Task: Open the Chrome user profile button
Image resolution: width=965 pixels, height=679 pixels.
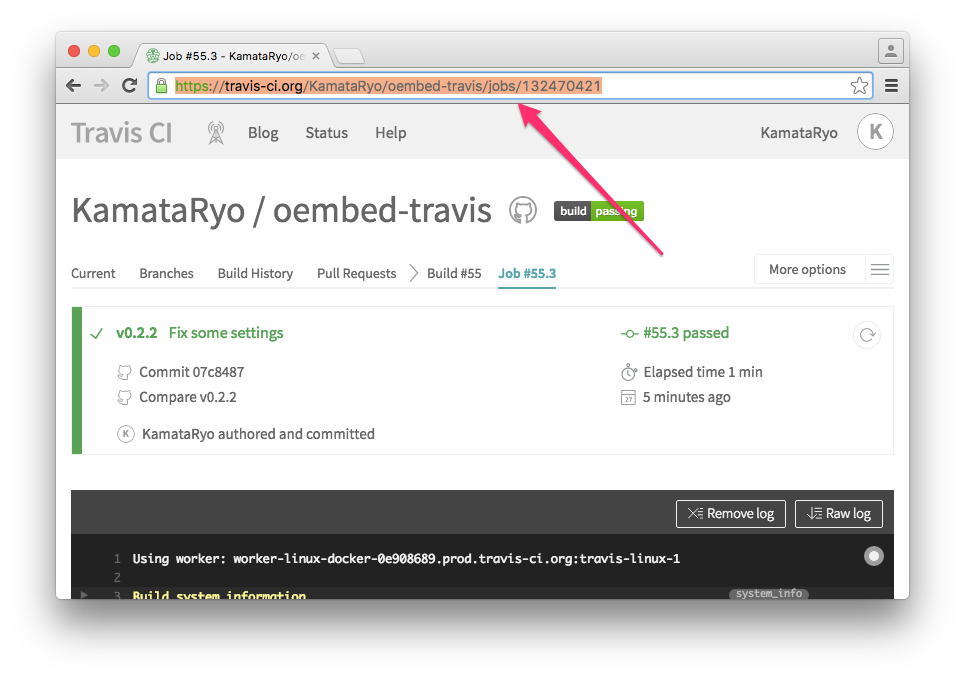Action: pos(890,51)
